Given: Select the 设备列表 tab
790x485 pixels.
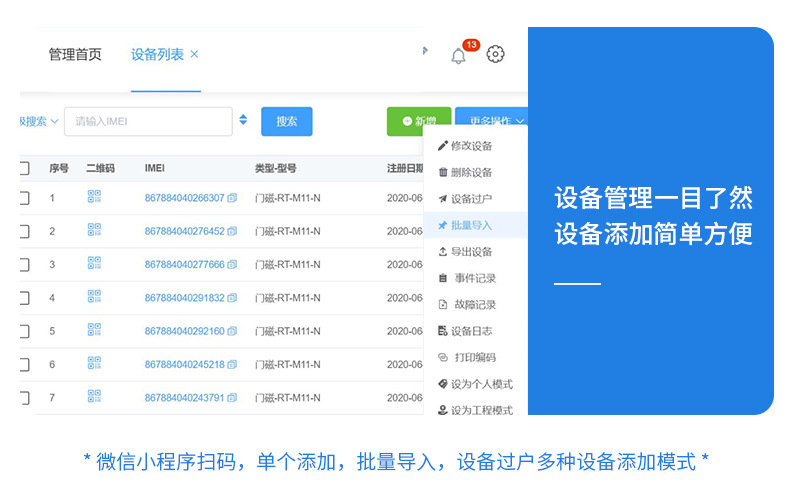Looking at the screenshot, I should coord(157,54).
